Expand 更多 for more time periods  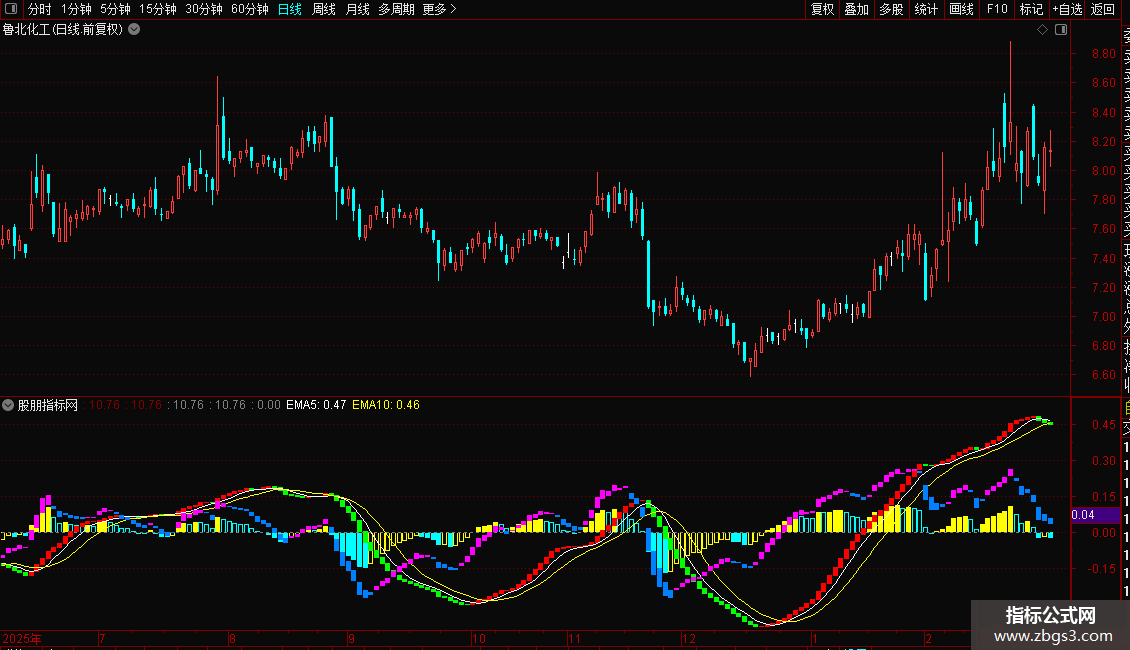pos(439,9)
